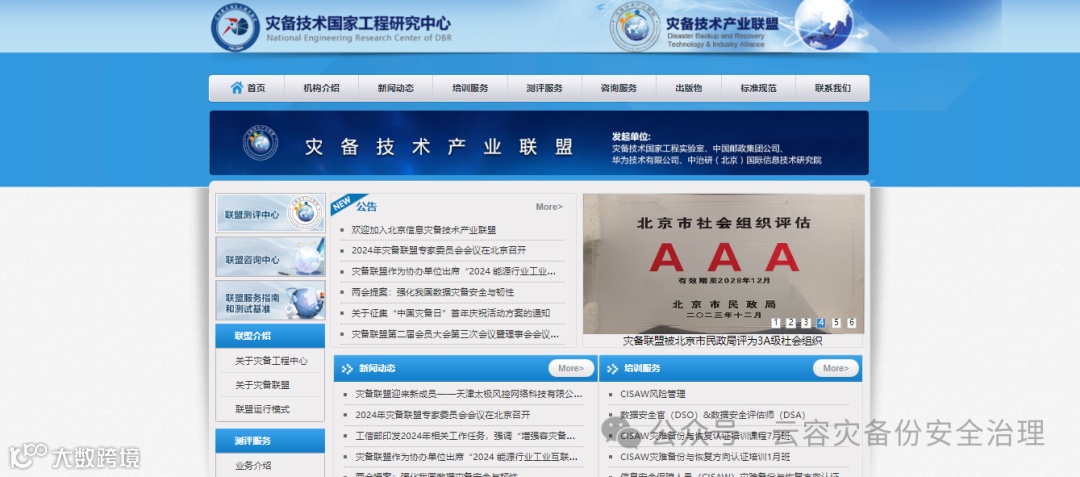The width and height of the screenshot is (1080, 477).
Task: Show slide 6 of the slideshow
Action: 851,323
